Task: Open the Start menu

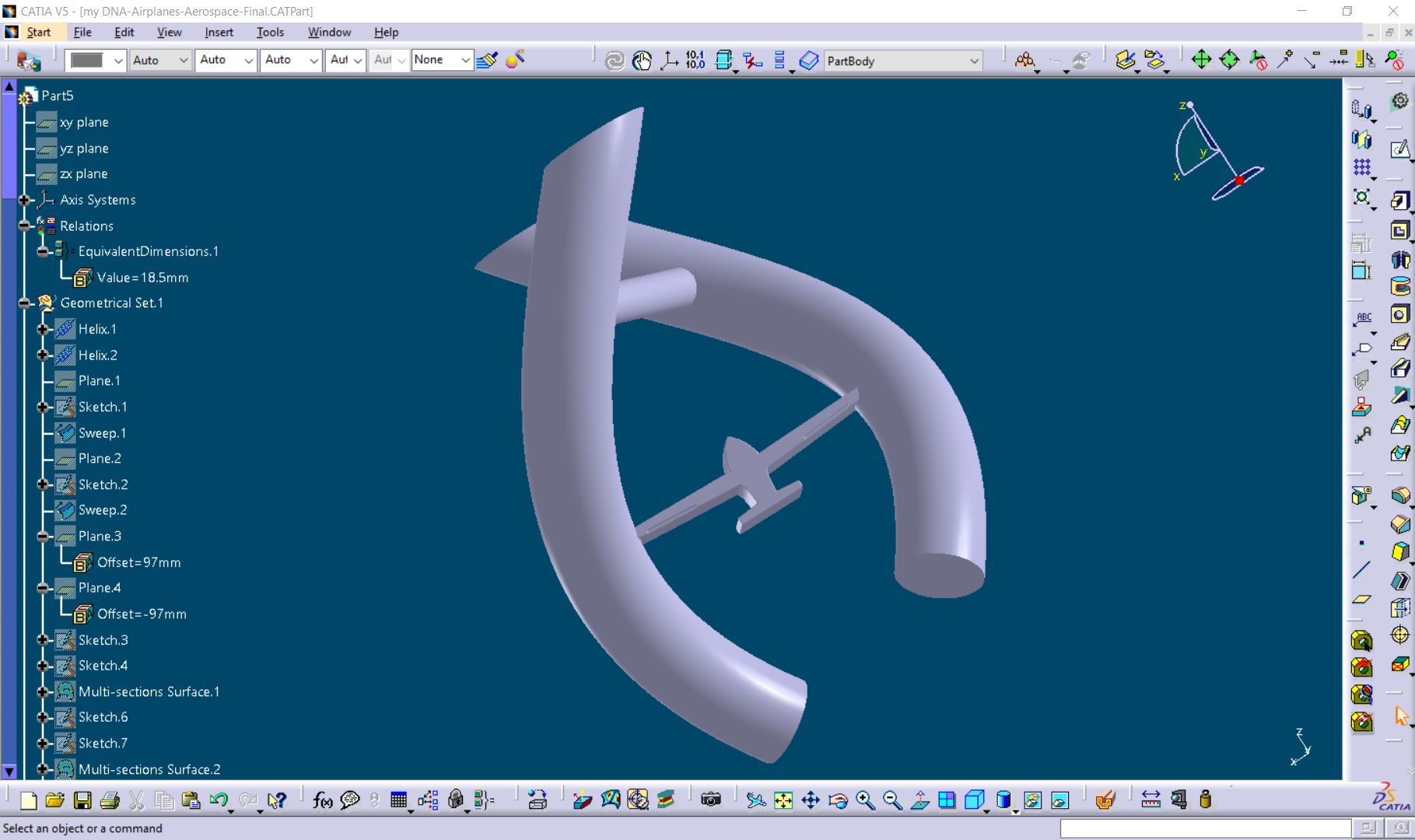Action: coord(39,32)
